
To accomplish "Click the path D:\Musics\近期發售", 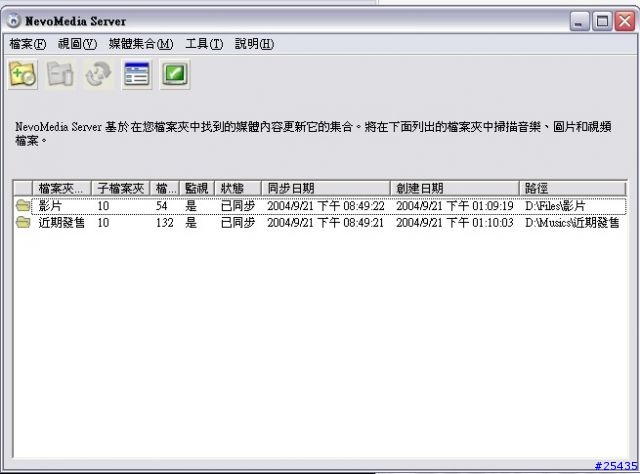I will tap(572, 223).
